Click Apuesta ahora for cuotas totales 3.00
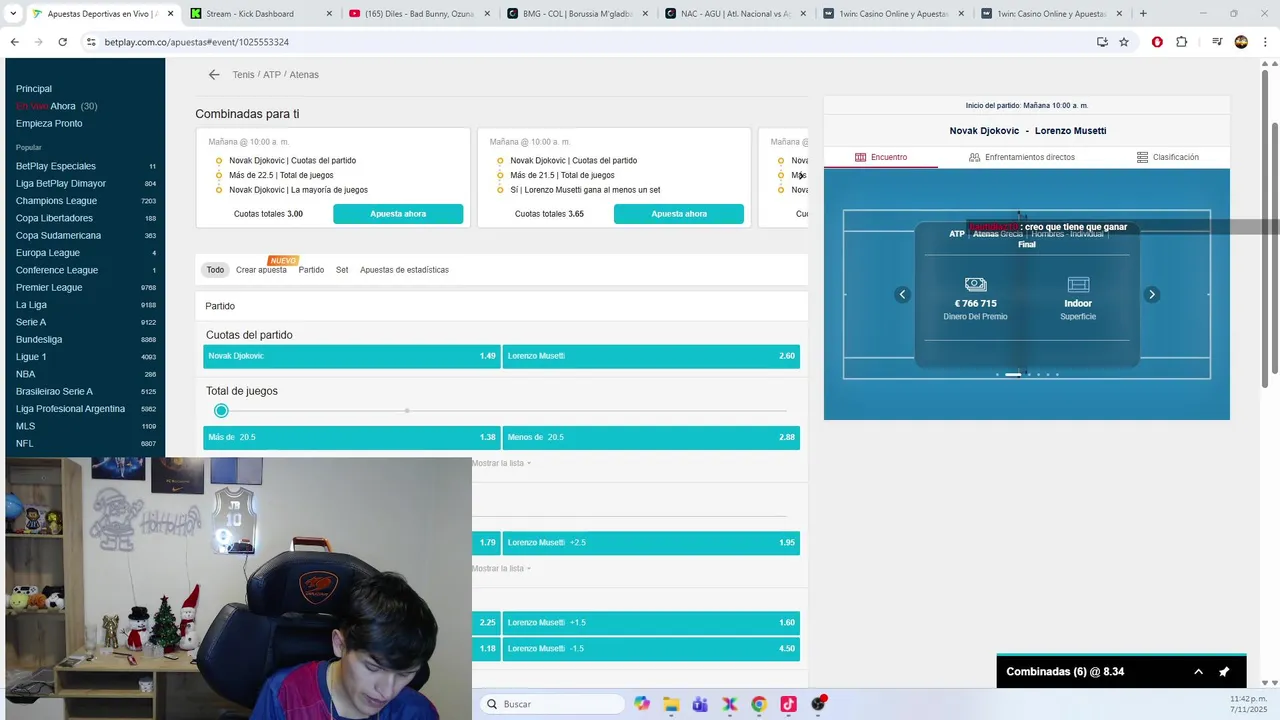This screenshot has width=1280, height=720. [x=398, y=214]
